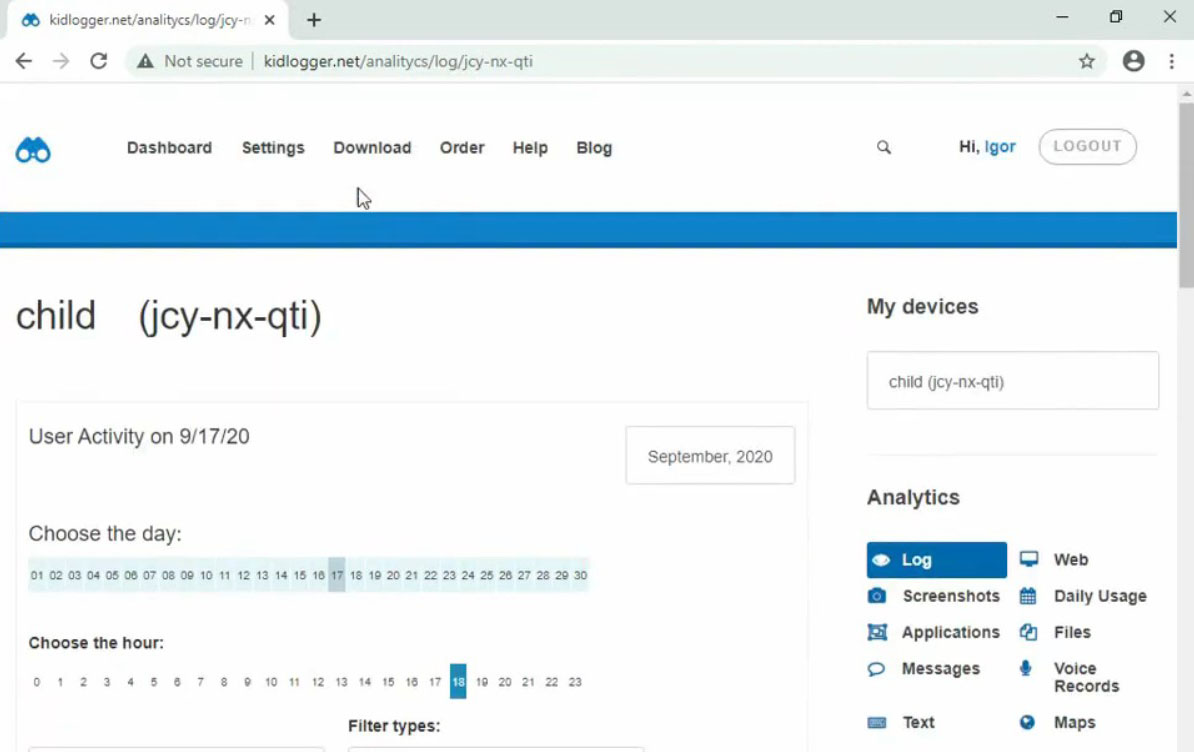Open the Settings menu item
Viewport: 1194px width, 752px height.
[x=273, y=148]
